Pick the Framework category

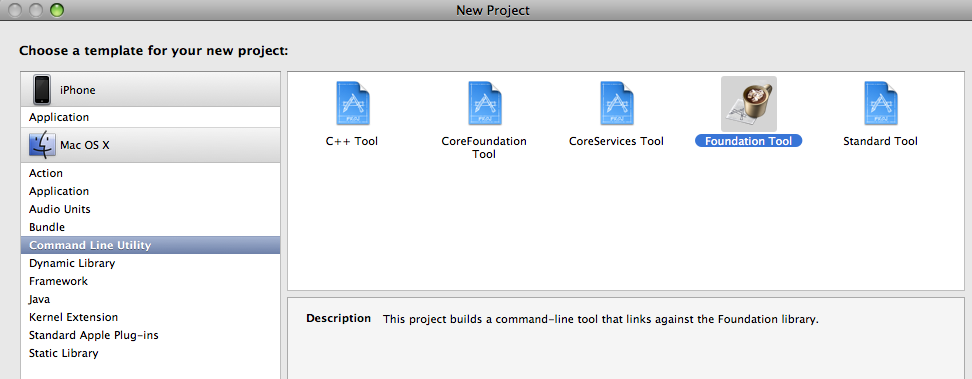151,282
